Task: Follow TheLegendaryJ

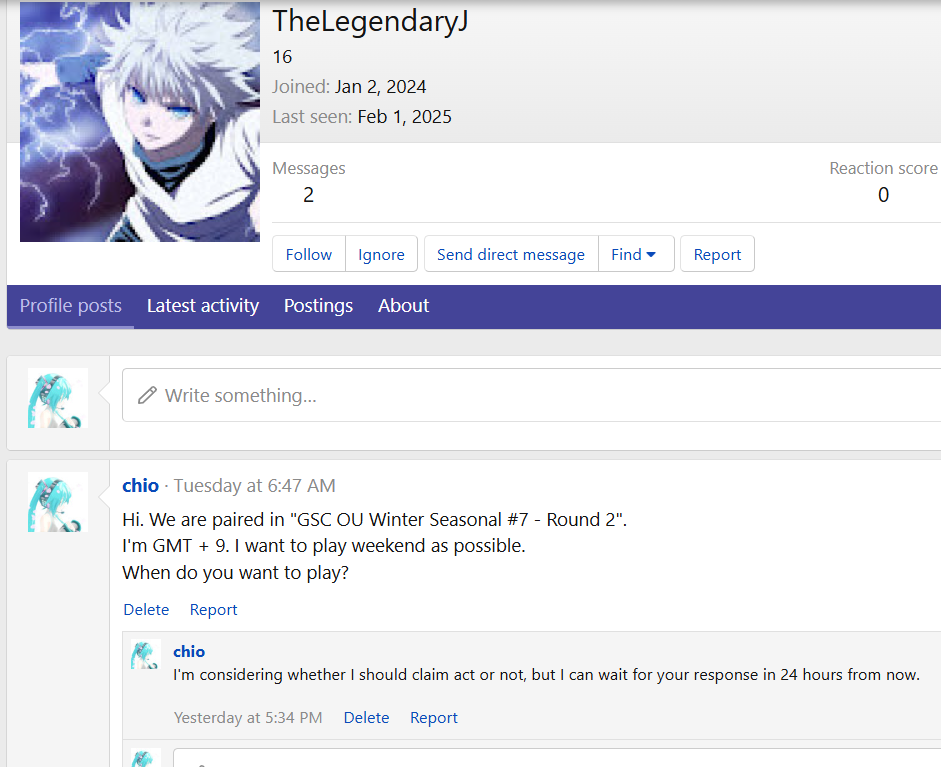Action: pos(308,254)
